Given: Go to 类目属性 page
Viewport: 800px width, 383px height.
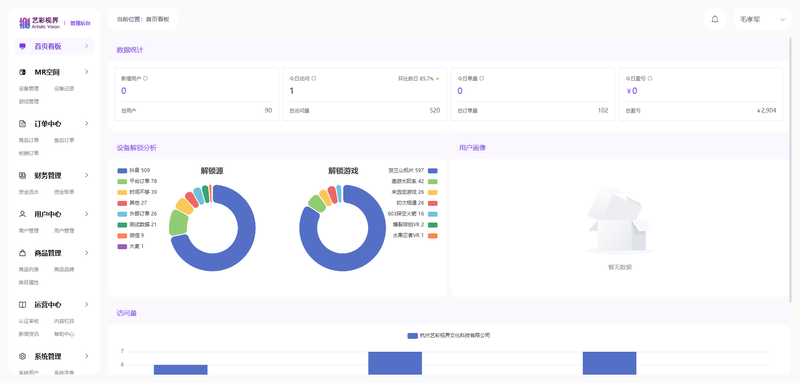Looking at the screenshot, I should coord(29,282).
